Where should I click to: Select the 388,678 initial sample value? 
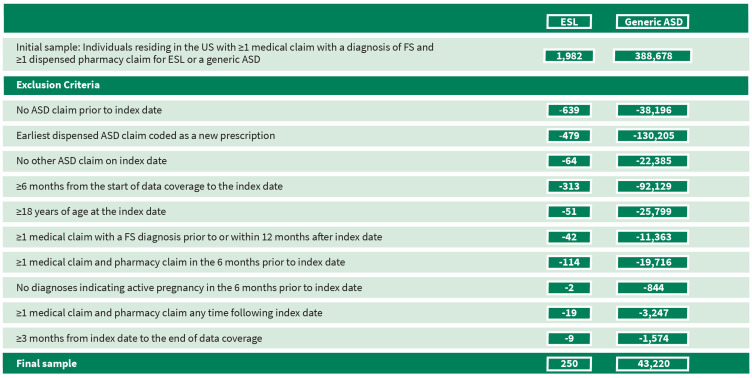tap(652, 56)
